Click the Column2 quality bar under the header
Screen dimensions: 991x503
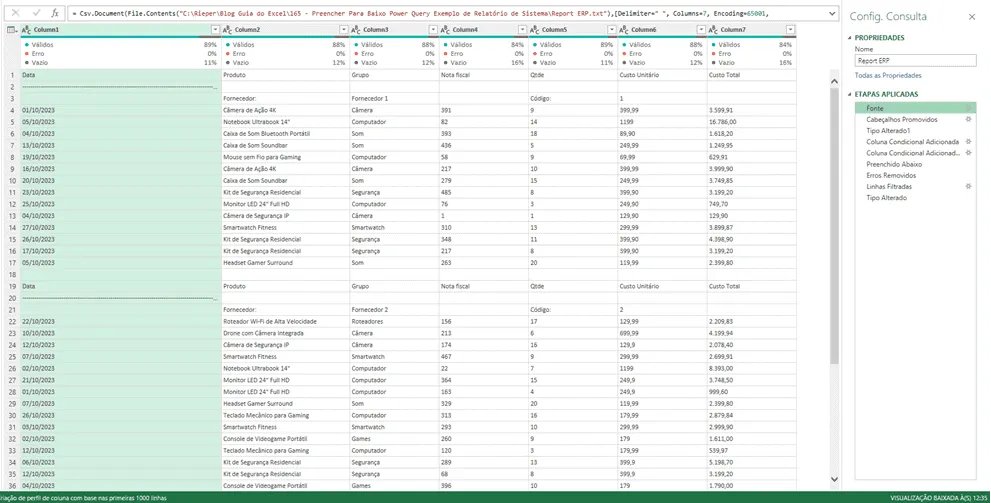pos(286,37)
